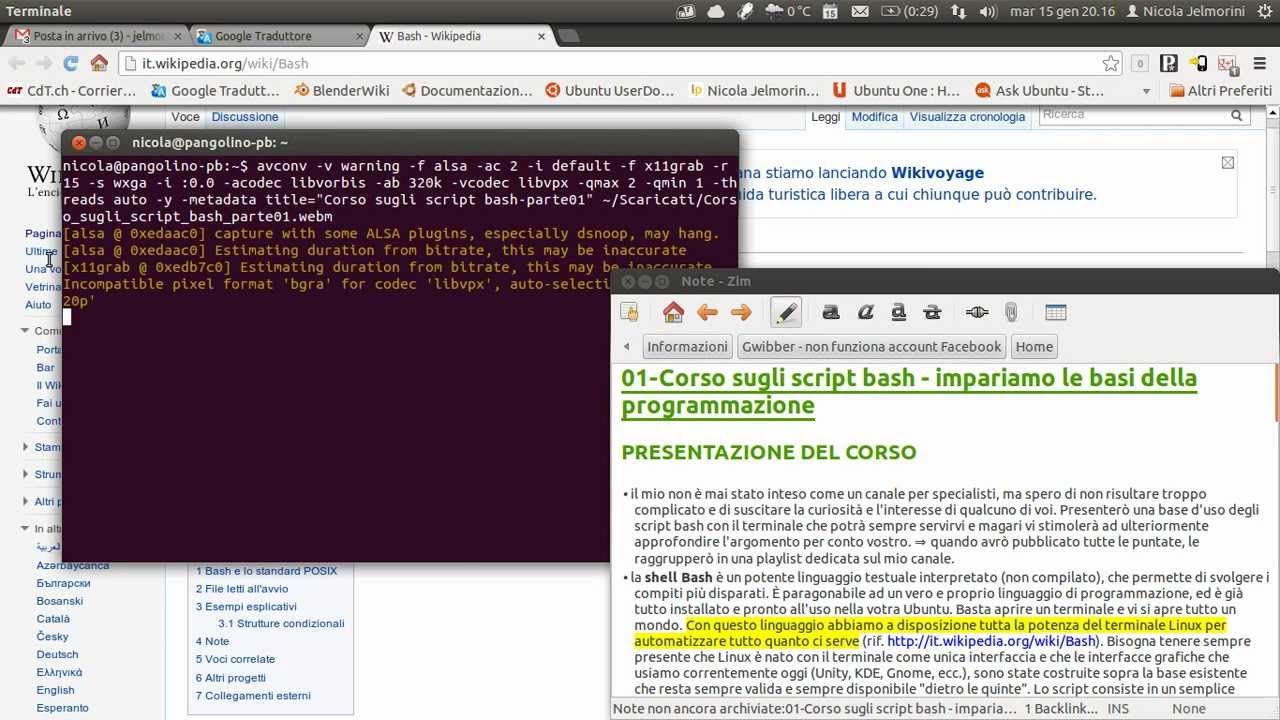Open the Ask Ubuntu bookmark
This screenshot has width=1280, height=720.
pyautogui.click(x=1040, y=90)
